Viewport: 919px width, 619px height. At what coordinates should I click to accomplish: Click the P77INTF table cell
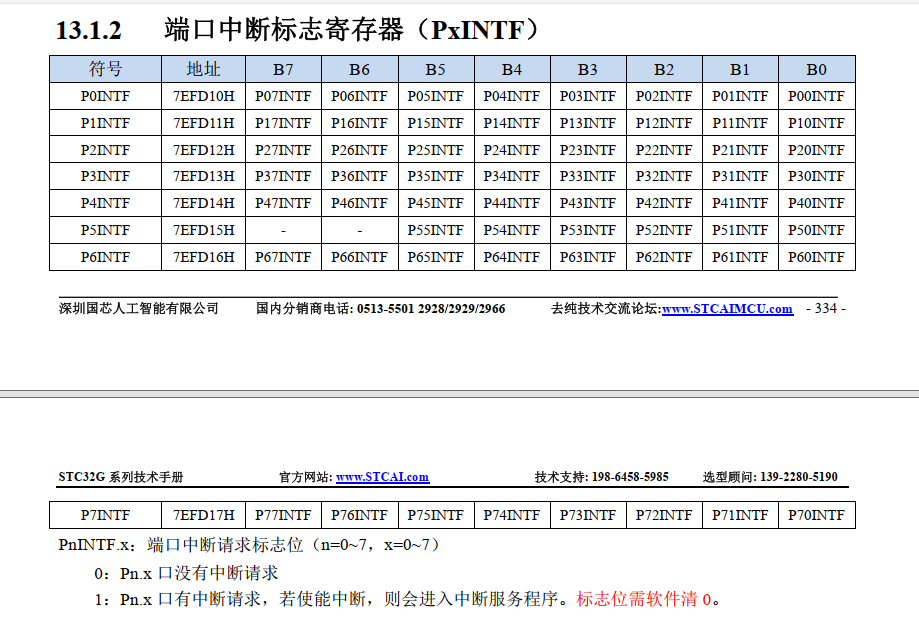(283, 515)
